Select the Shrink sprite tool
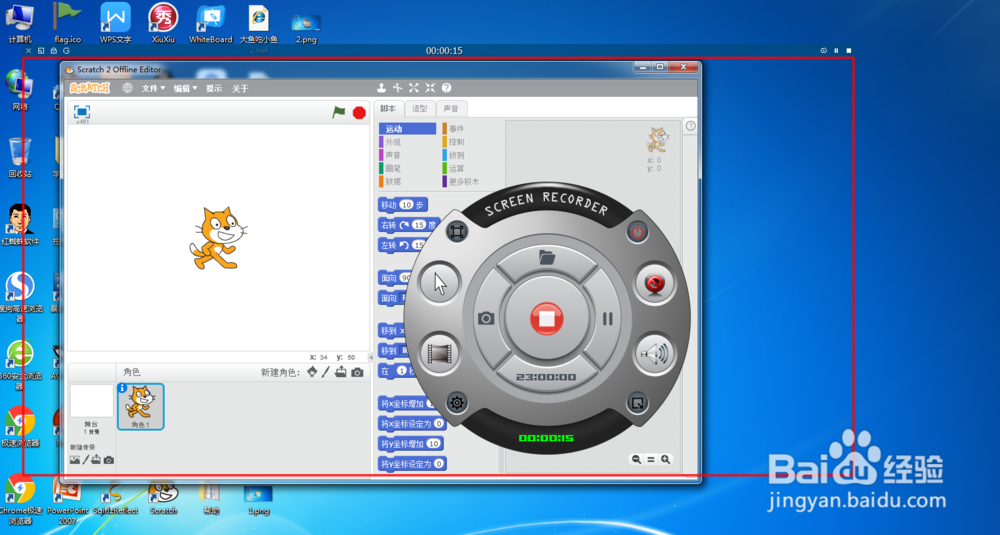Viewport: 1000px width, 535px height. pos(430,88)
